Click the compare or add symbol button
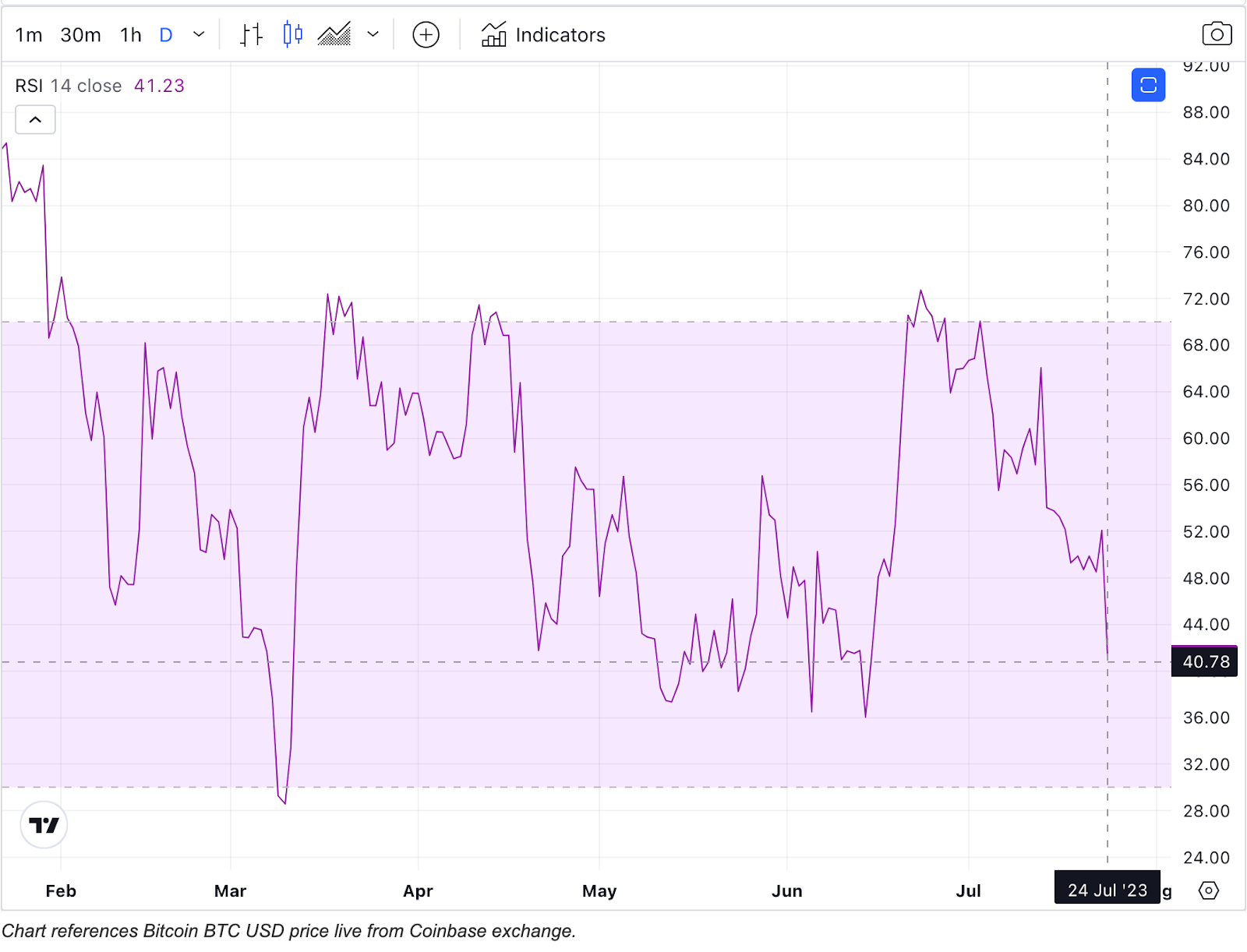This screenshot has height=952, width=1247. point(426,35)
